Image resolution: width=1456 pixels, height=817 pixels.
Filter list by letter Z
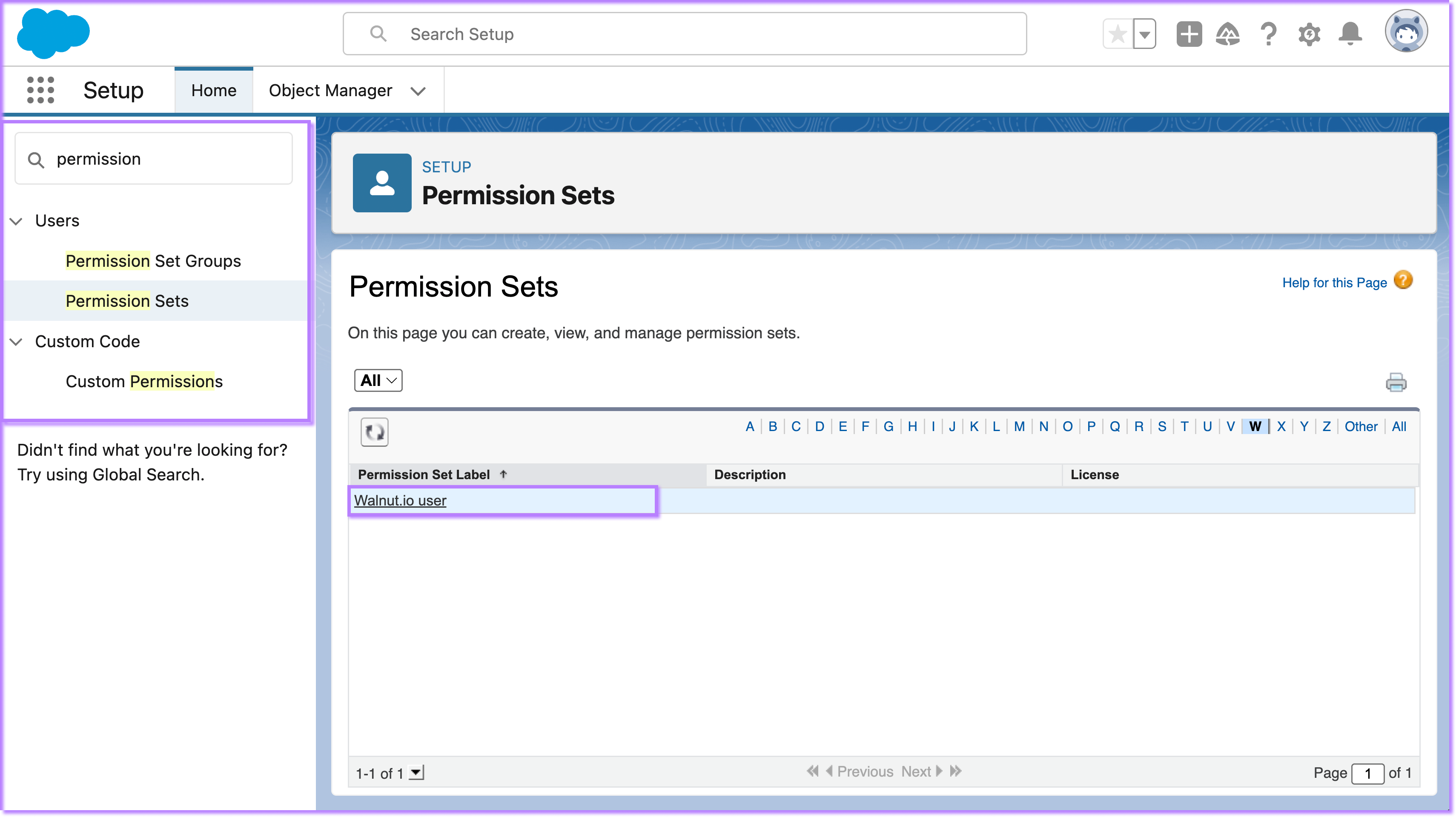point(1327,426)
